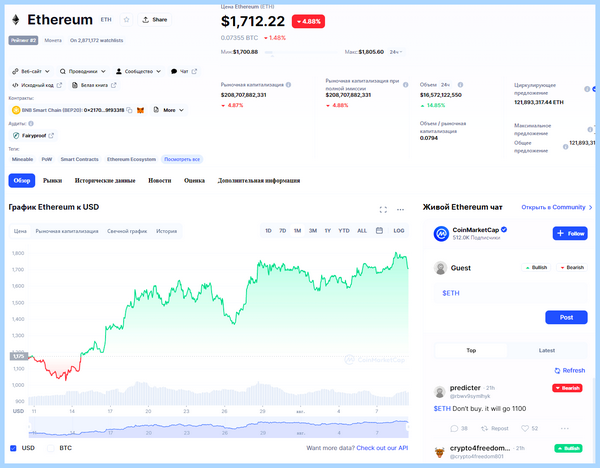This screenshot has height=468, width=600.
Task: Uncheck the USD checkbox below the chart
Action: click(x=13, y=448)
